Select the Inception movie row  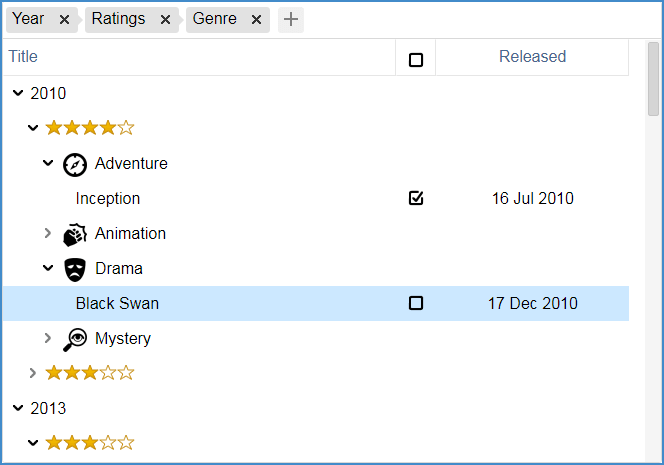[x=108, y=199]
